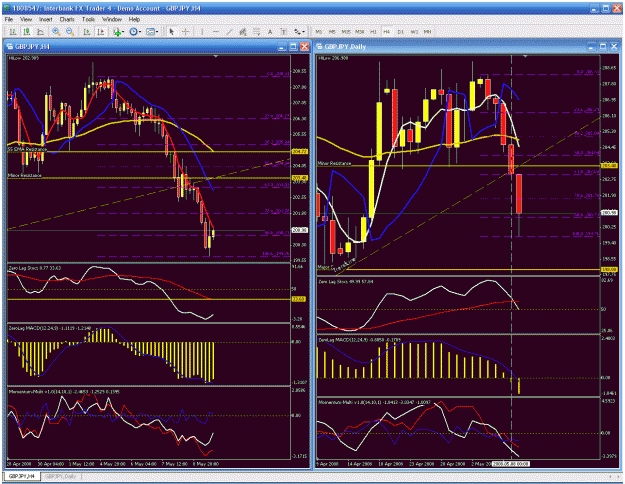Switch chart to bar chart type
This screenshot has height=484, width=625.
pos(13,32)
